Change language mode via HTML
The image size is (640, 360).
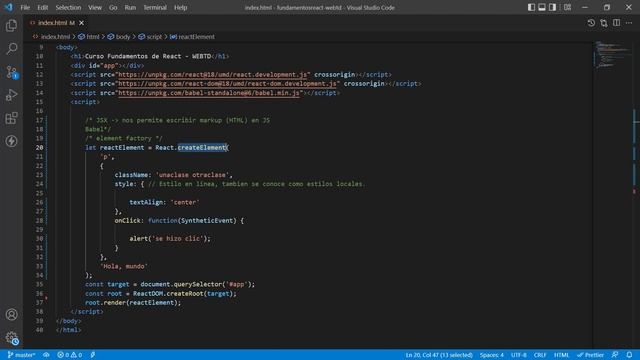coord(562,355)
